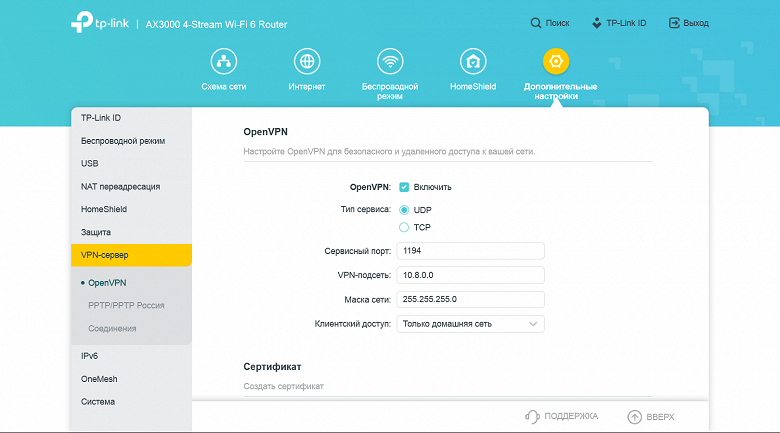The image size is (780, 433).
Task: Click the TP-Link ID cloud icon
Action: pos(596,23)
